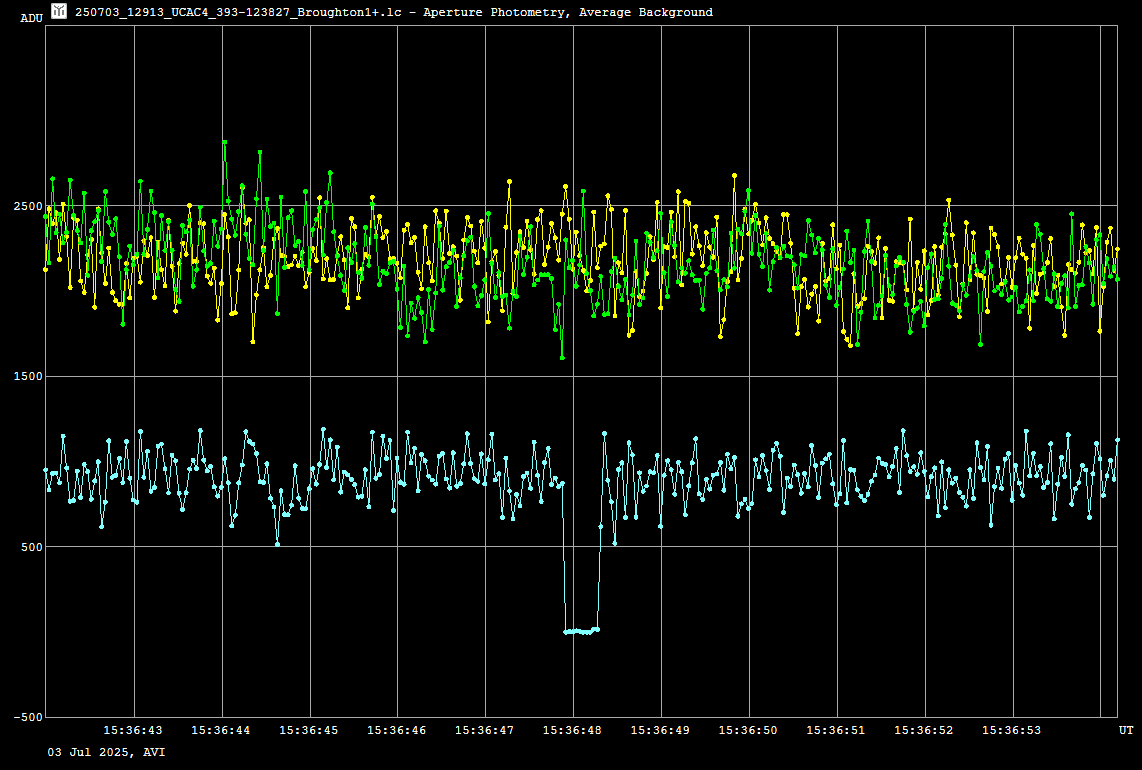This screenshot has height=770, width=1142.
Task: Select the 15:36:48 time axis label
Action: point(573,731)
